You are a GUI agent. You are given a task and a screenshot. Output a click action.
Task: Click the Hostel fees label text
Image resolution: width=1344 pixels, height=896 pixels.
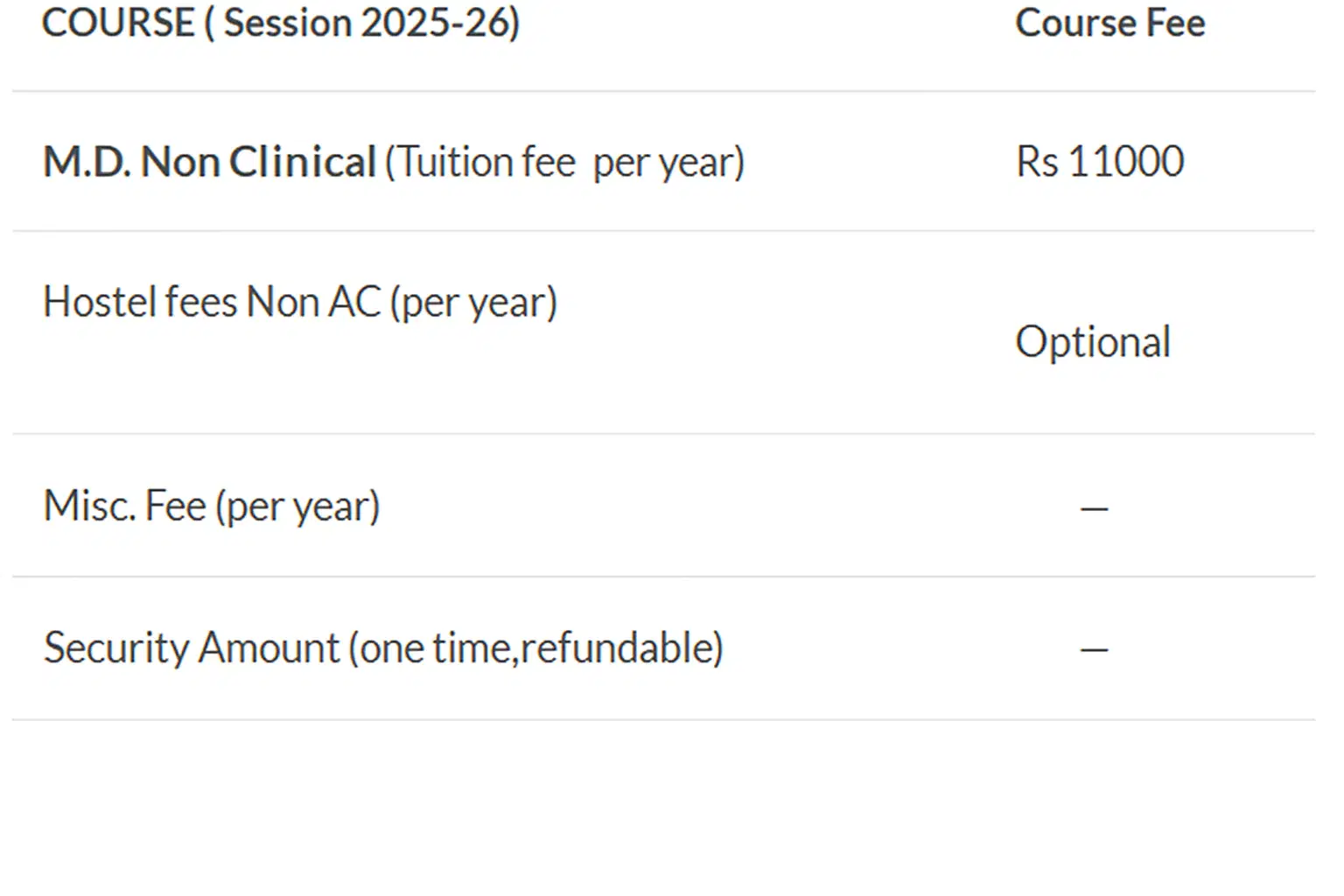(140, 303)
